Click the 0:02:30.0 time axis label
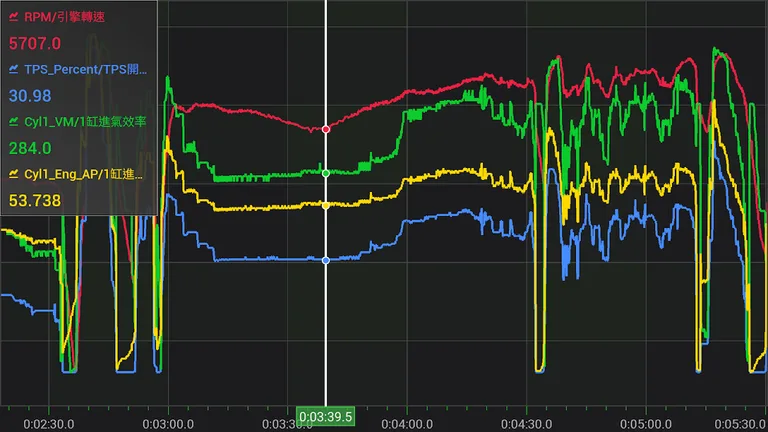768x432 pixels. 49,424
